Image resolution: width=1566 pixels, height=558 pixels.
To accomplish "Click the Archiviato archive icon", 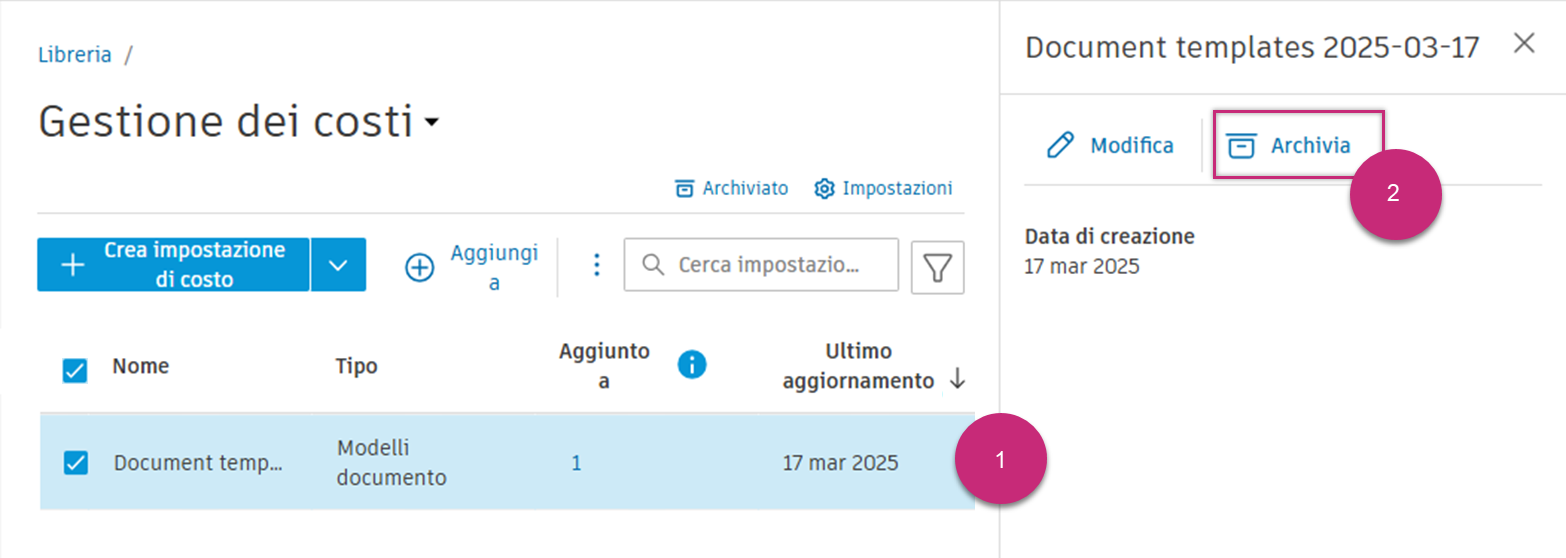I will 685,188.
